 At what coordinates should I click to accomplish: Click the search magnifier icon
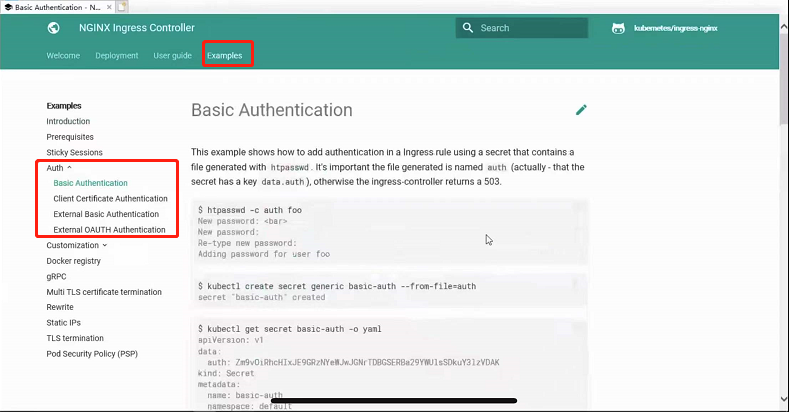467,28
